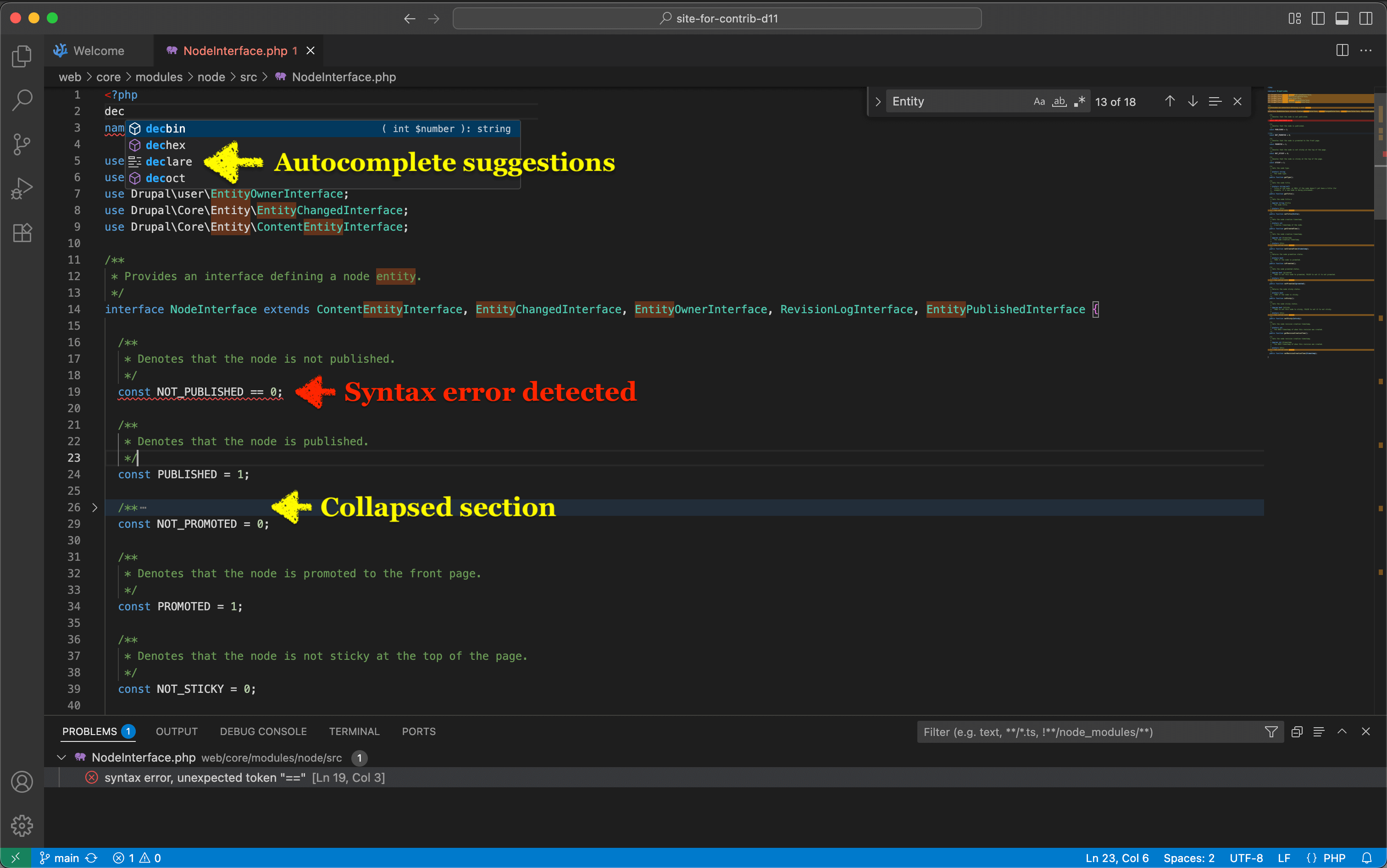Image resolution: width=1387 pixels, height=868 pixels.
Task: Click LF end-of-line setting
Action: [x=1284, y=857]
